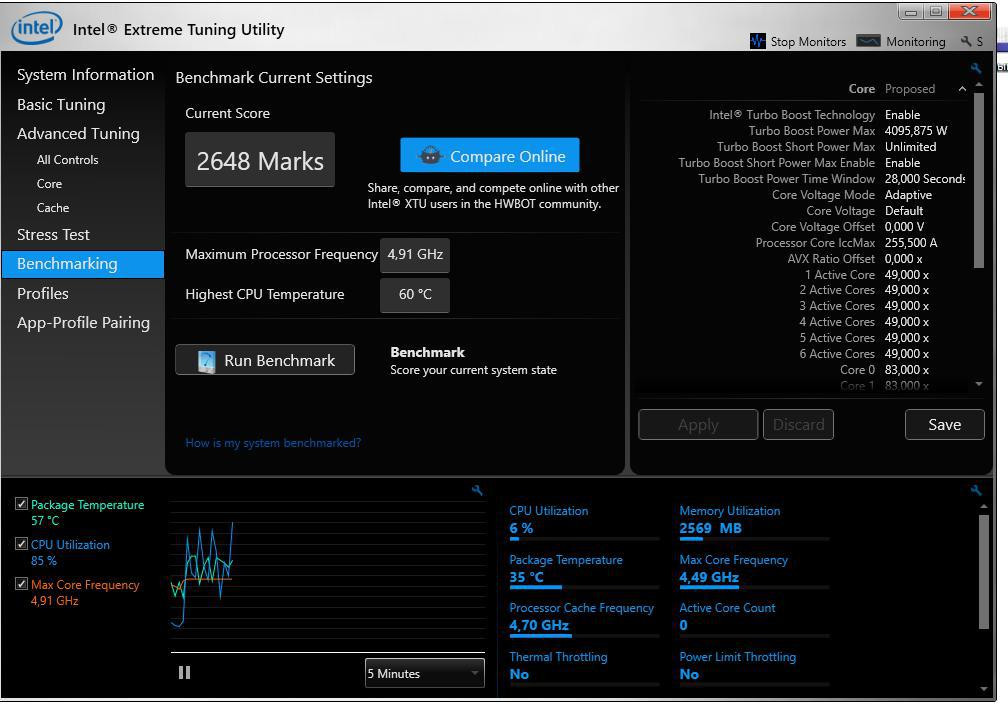
Task: Click the monitoring line graph area
Action: (328, 575)
